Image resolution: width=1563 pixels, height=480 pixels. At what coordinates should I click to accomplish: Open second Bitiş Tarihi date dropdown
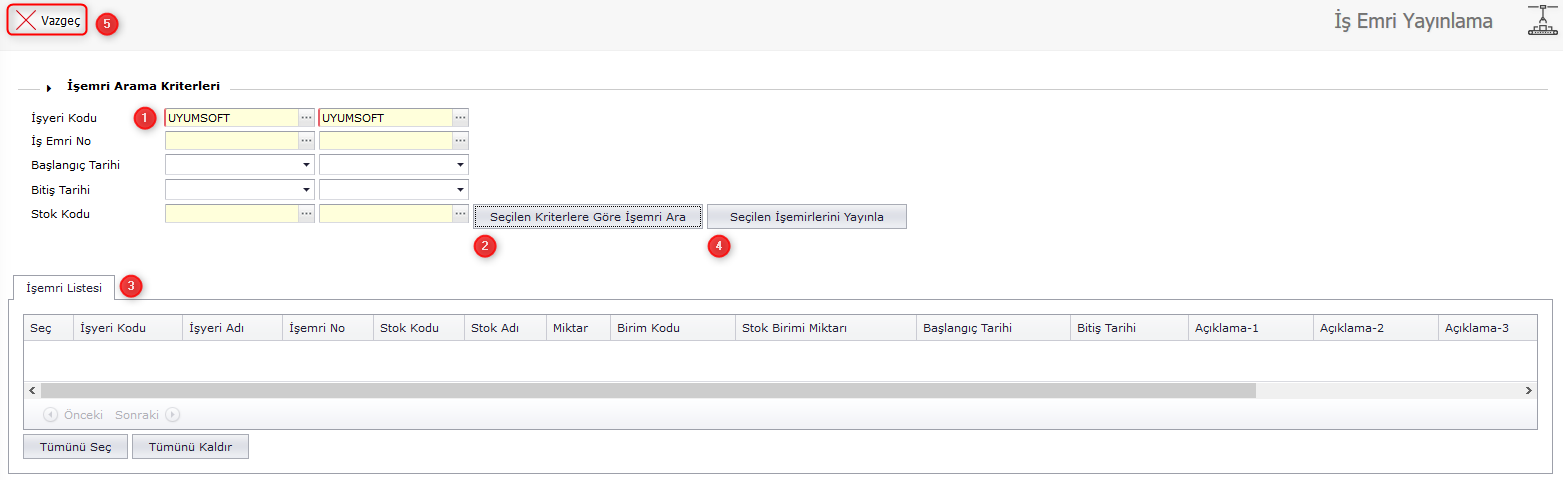pos(460,190)
